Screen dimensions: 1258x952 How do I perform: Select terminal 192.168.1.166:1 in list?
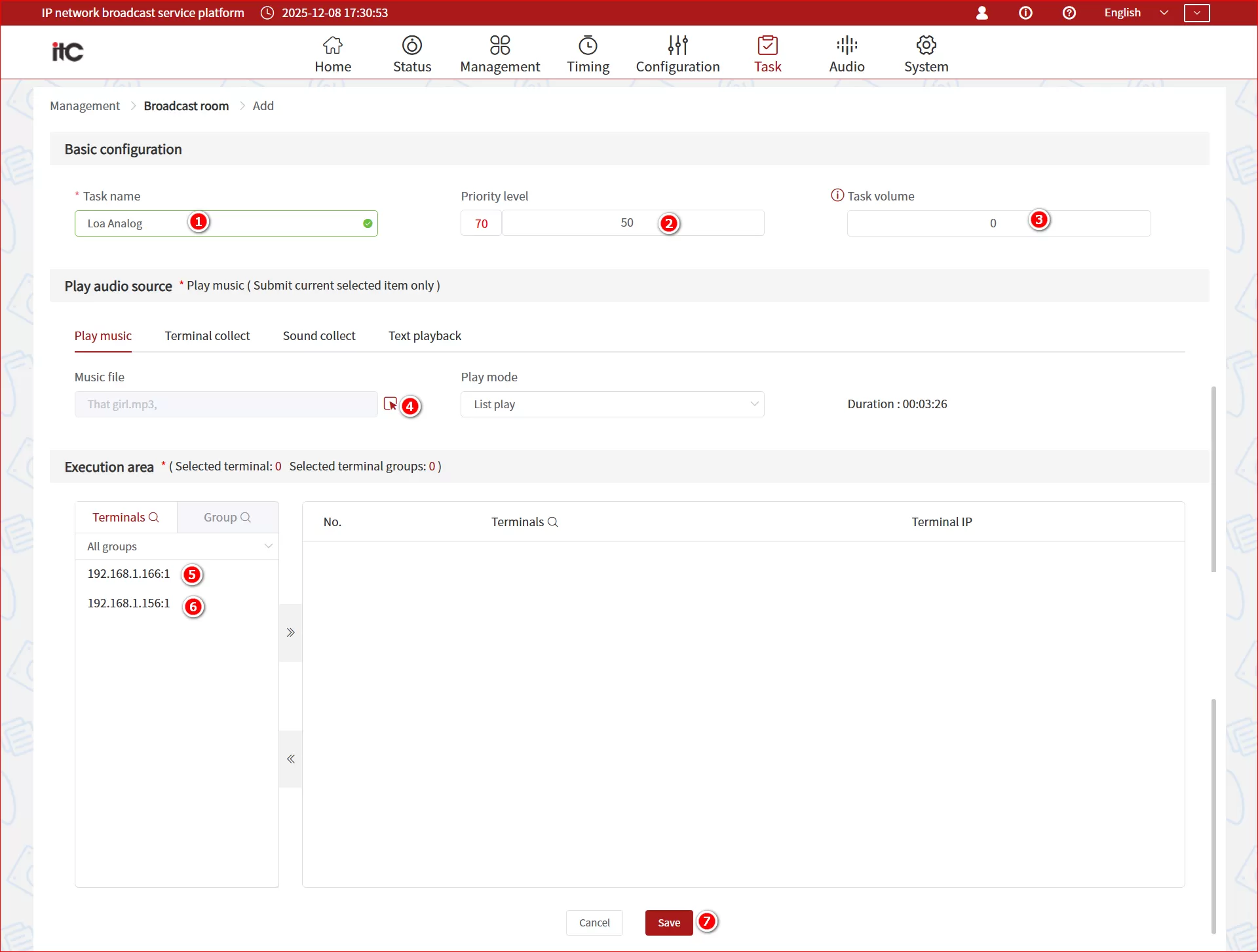point(129,574)
